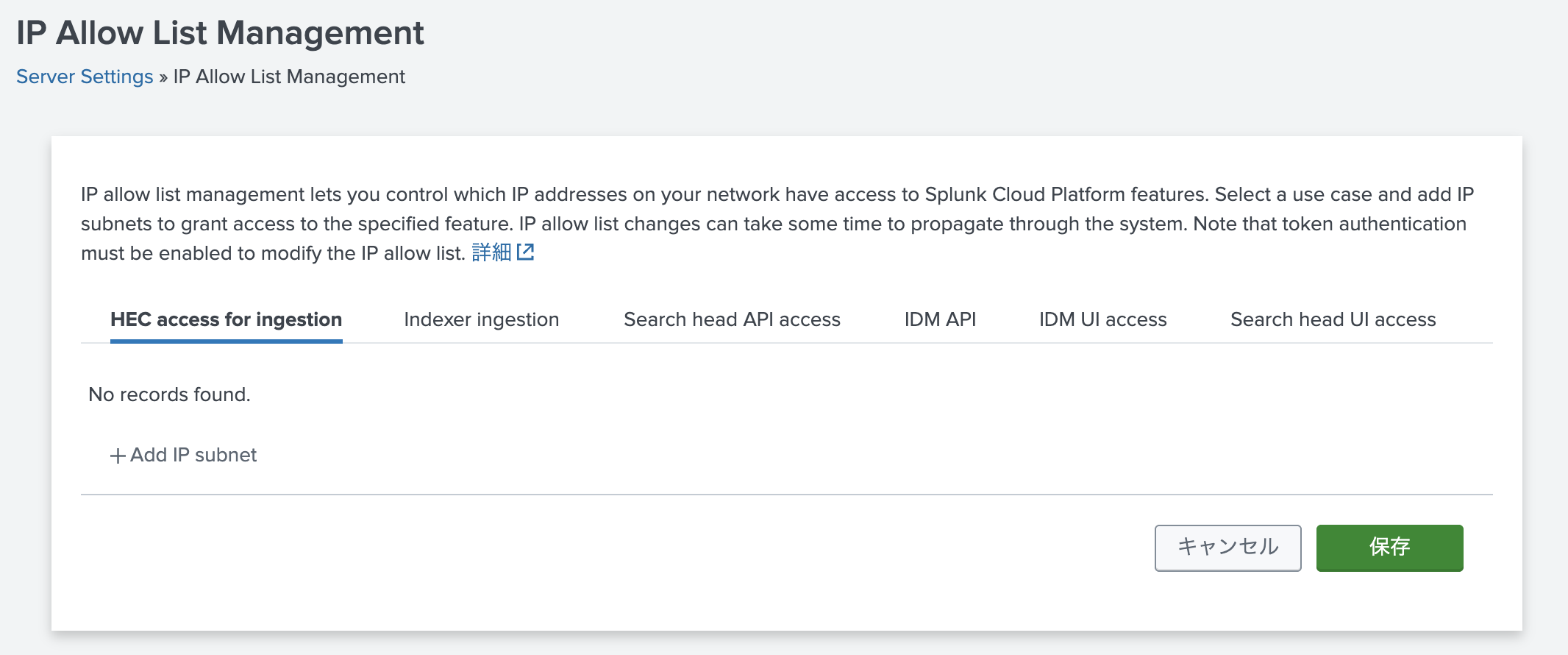The width and height of the screenshot is (1568, 655).
Task: Switch to the Indexer ingestion tab
Action: click(x=481, y=319)
